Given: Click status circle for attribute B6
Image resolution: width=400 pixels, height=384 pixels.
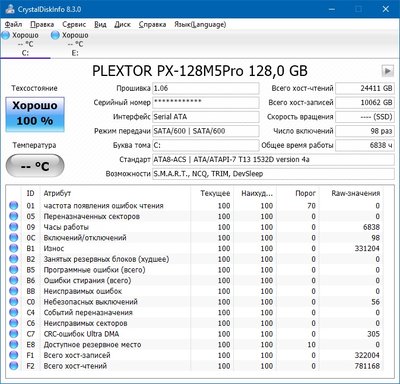Looking at the screenshot, I should (x=14, y=280).
